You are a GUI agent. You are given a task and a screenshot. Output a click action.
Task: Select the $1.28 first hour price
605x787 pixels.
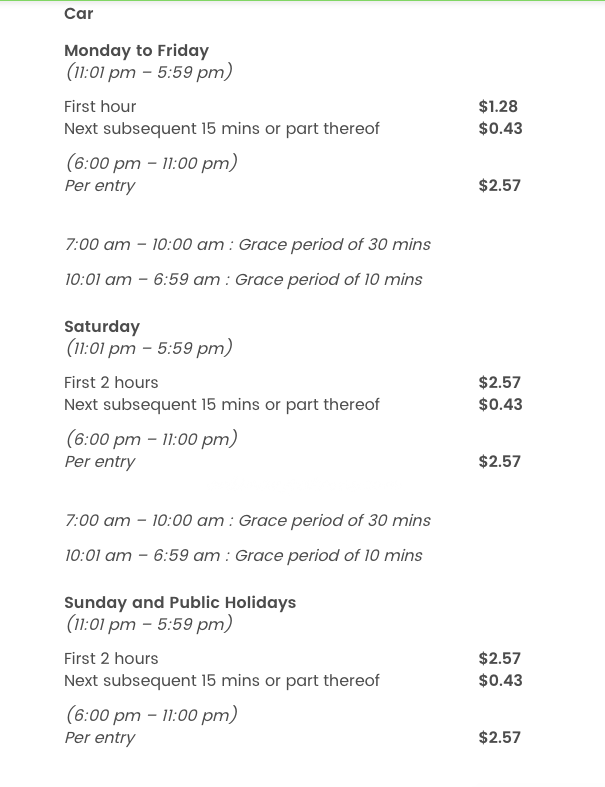tap(498, 106)
